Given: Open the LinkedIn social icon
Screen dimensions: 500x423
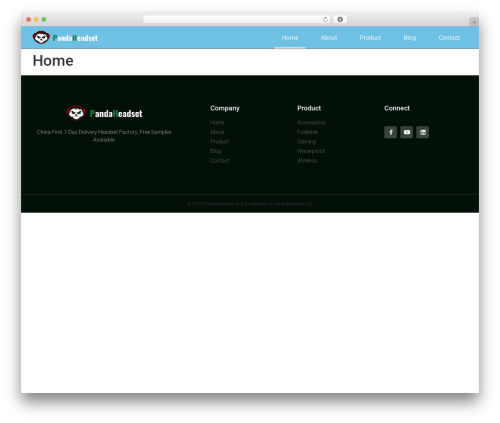Looking at the screenshot, I should point(422,132).
